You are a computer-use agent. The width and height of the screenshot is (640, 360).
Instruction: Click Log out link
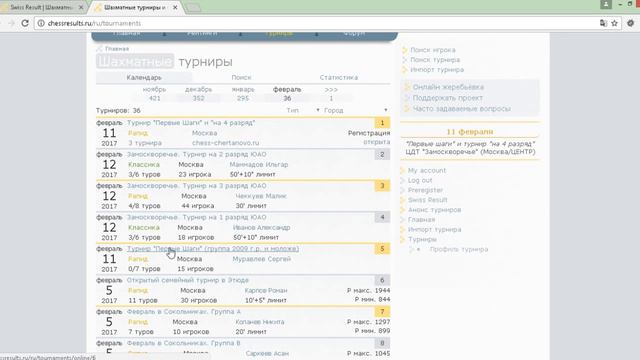click(420, 180)
